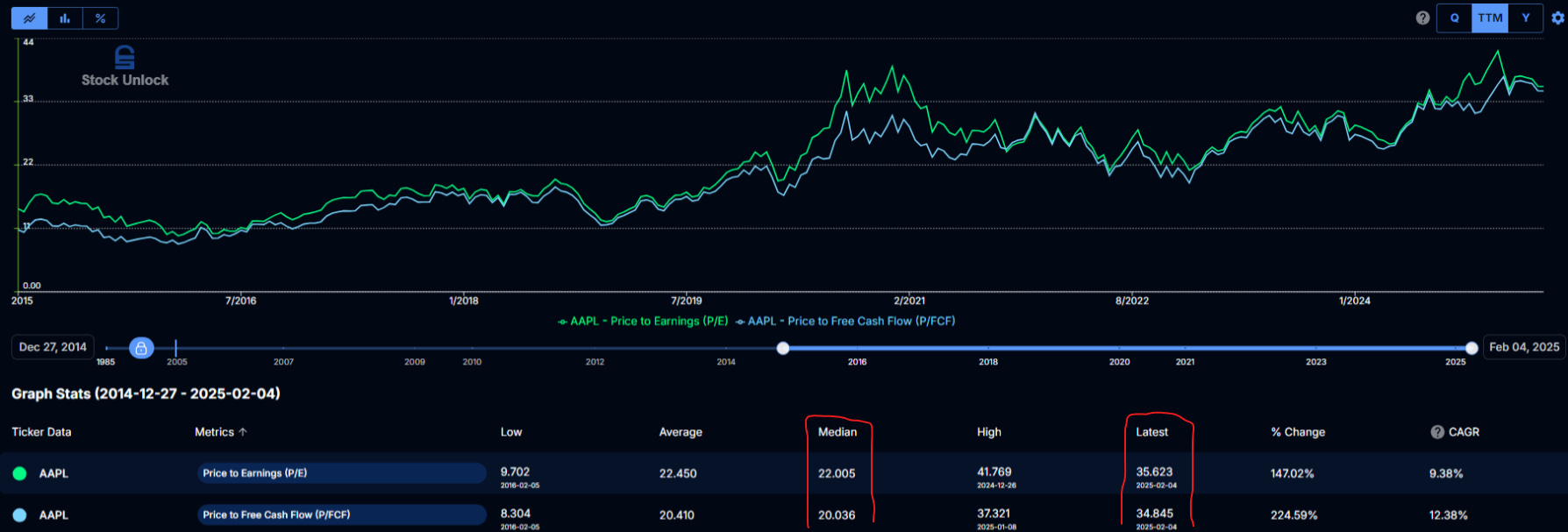The height and width of the screenshot is (532, 1568).
Task: Click the Price to Free Cash Flow metric pill
Action: pyautogui.click(x=342, y=515)
